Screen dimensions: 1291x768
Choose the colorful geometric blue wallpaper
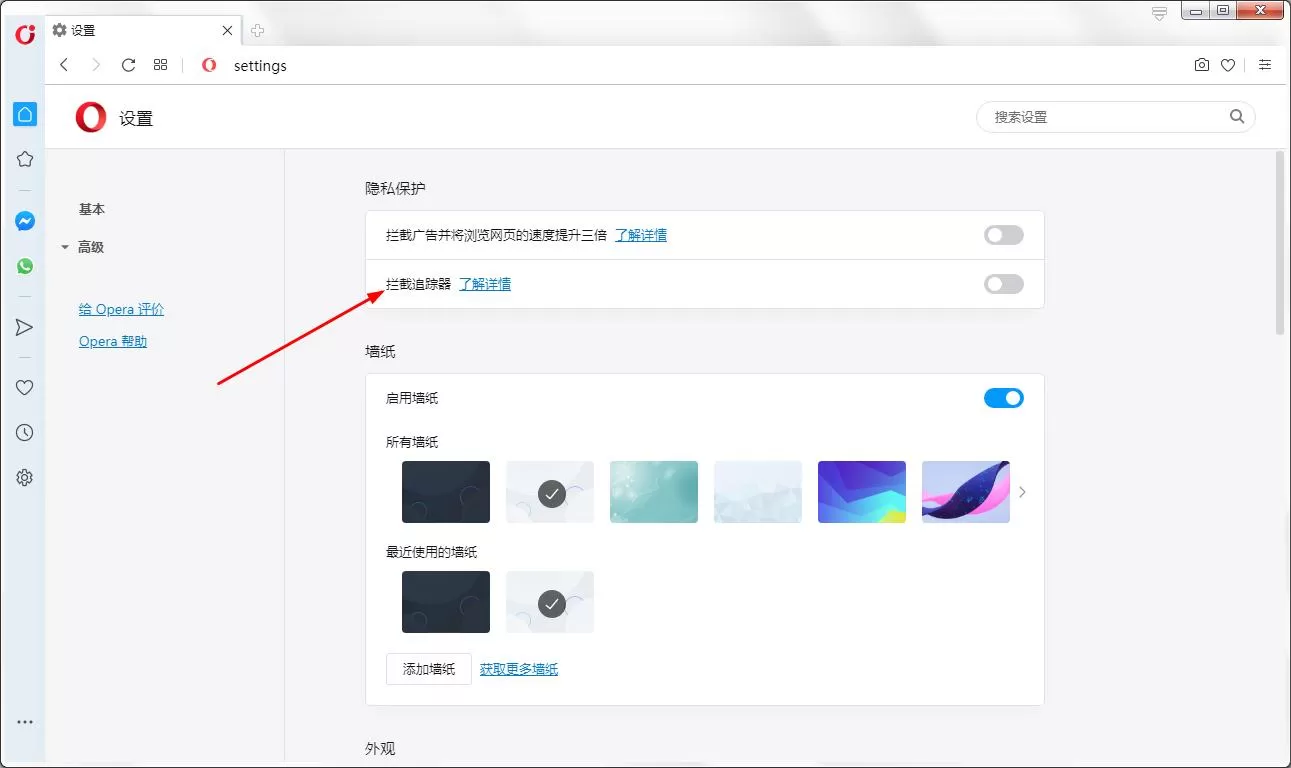862,492
